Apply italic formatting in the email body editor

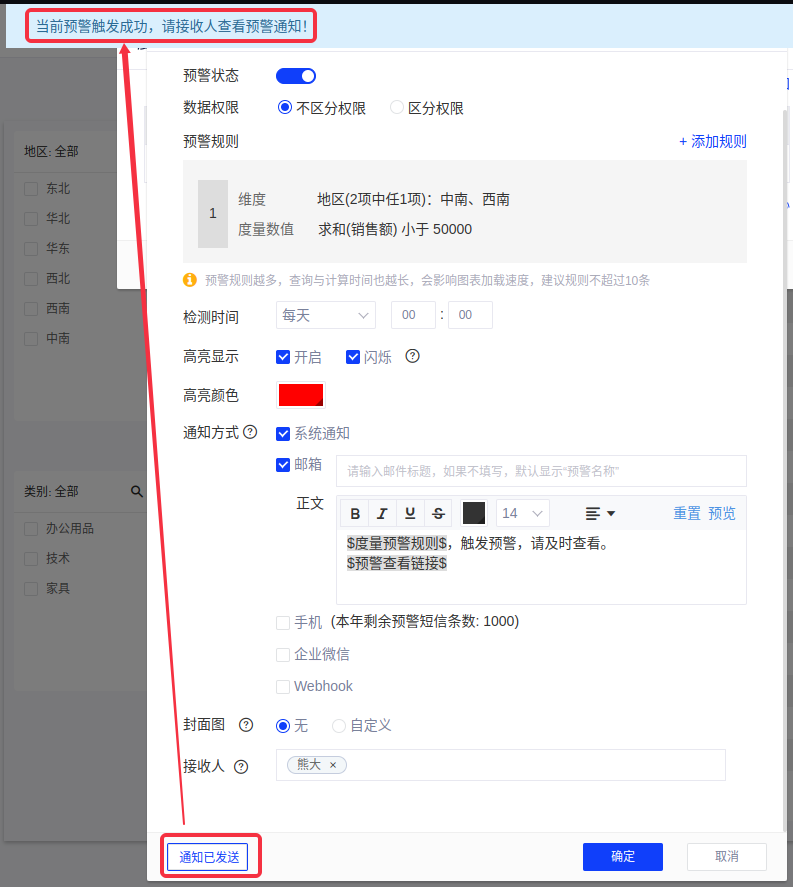coord(382,513)
